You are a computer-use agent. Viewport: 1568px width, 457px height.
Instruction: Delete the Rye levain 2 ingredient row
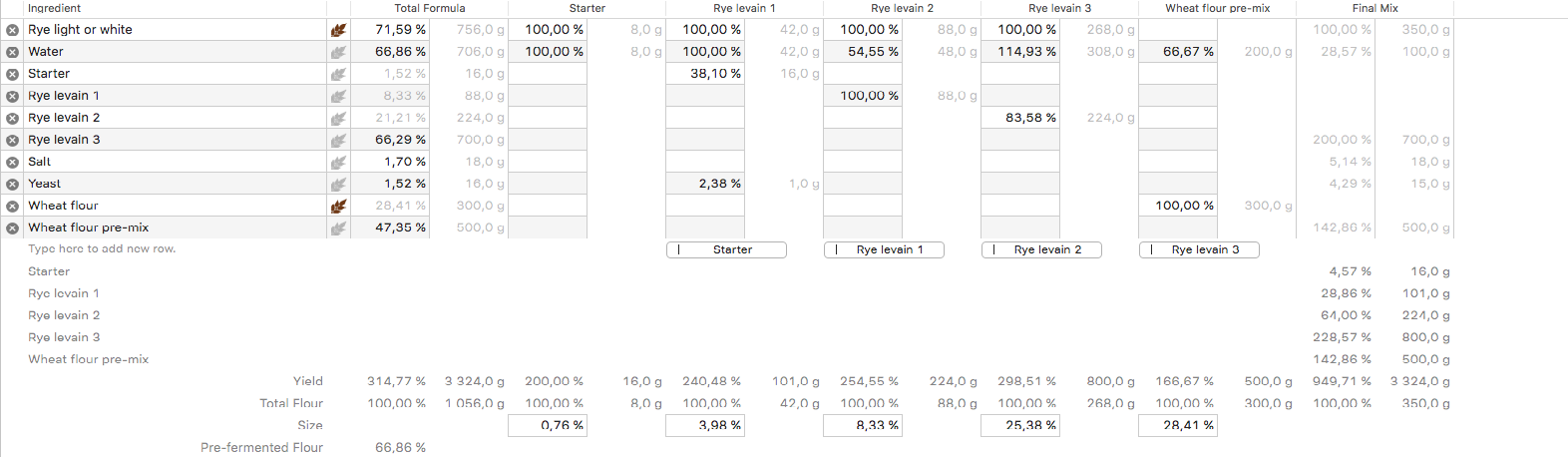point(12,118)
